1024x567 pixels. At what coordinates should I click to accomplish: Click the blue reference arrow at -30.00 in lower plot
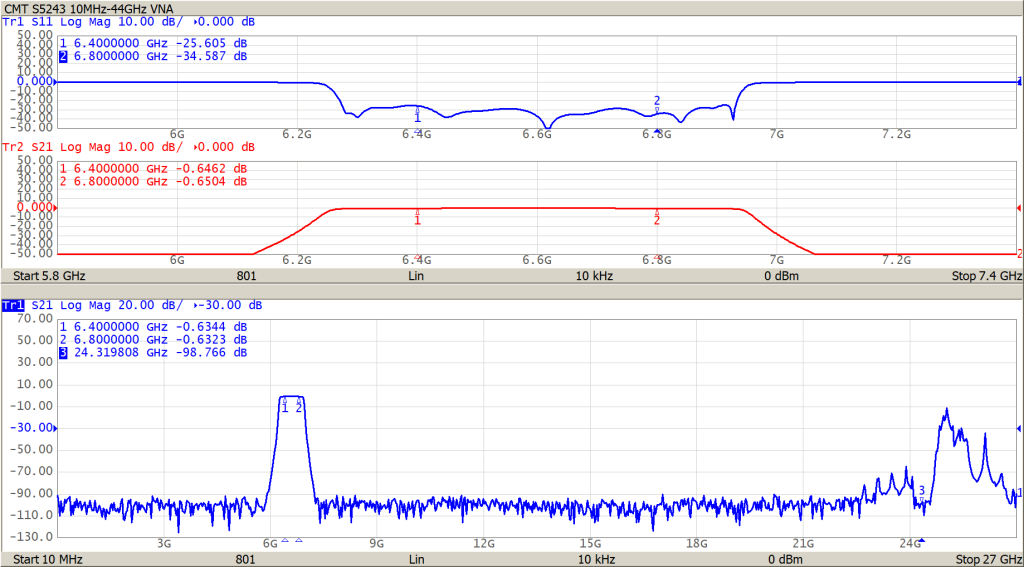[55, 428]
